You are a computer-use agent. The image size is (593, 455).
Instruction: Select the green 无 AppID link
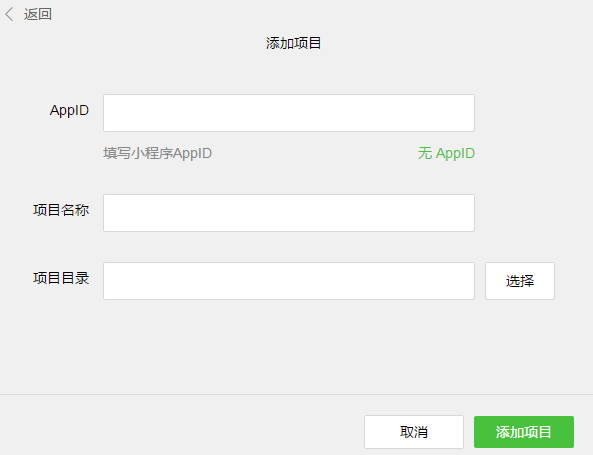click(446, 153)
